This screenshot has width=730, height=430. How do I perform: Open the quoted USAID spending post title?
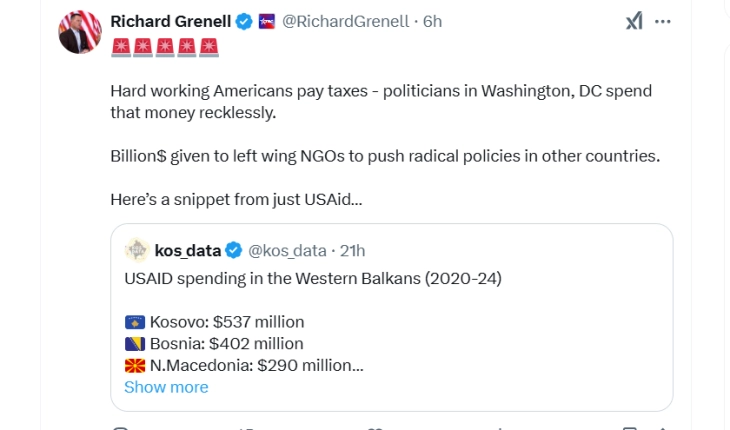(x=312, y=278)
